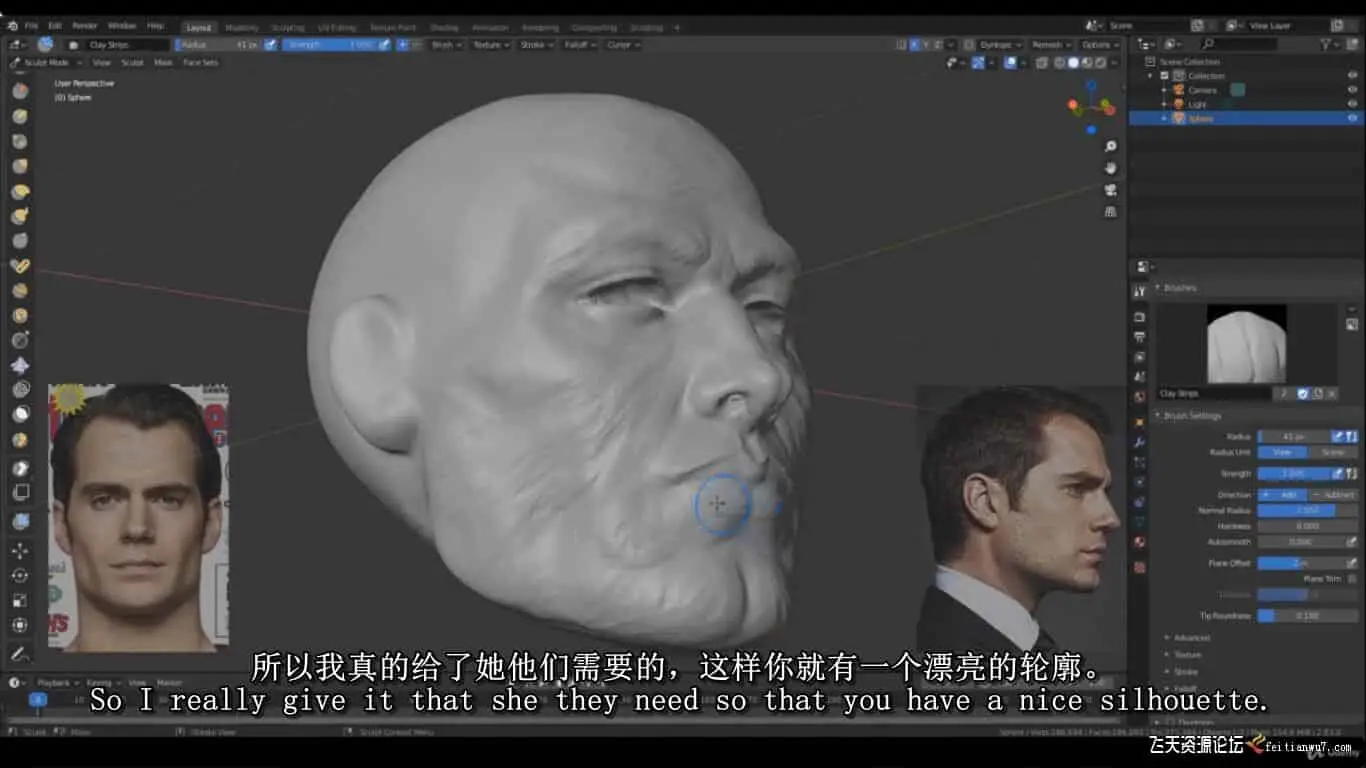Switch viewport shading to Rendered
This screenshot has height=768, width=1366.
(x=1101, y=62)
